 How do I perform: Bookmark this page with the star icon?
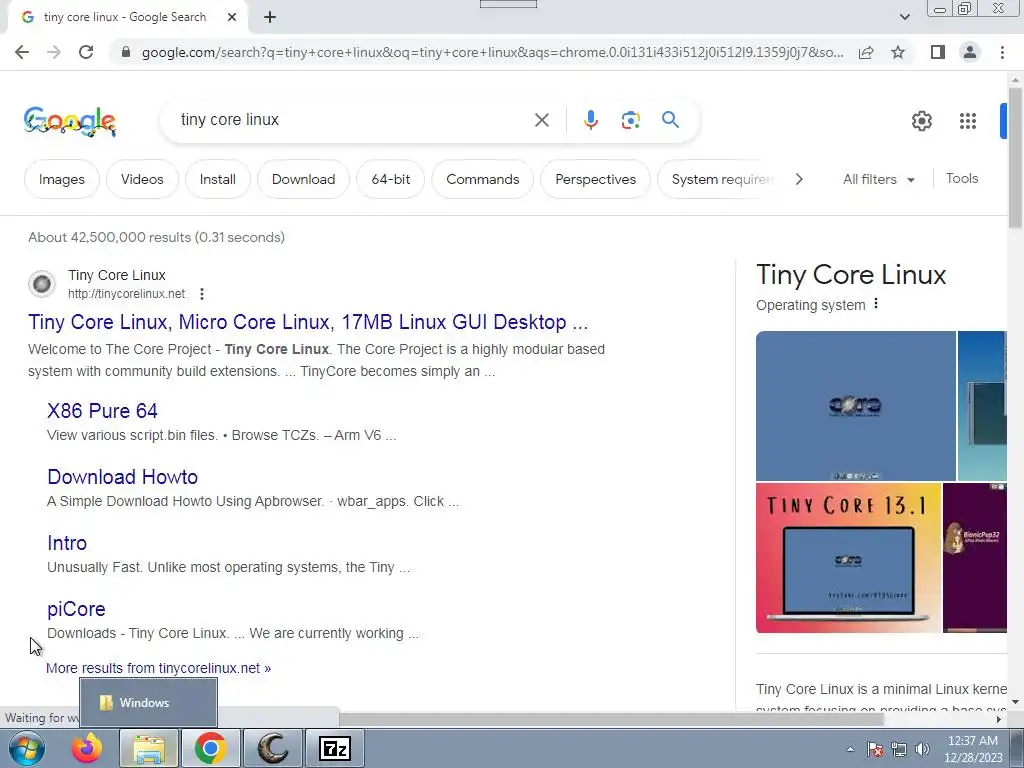tap(898, 52)
